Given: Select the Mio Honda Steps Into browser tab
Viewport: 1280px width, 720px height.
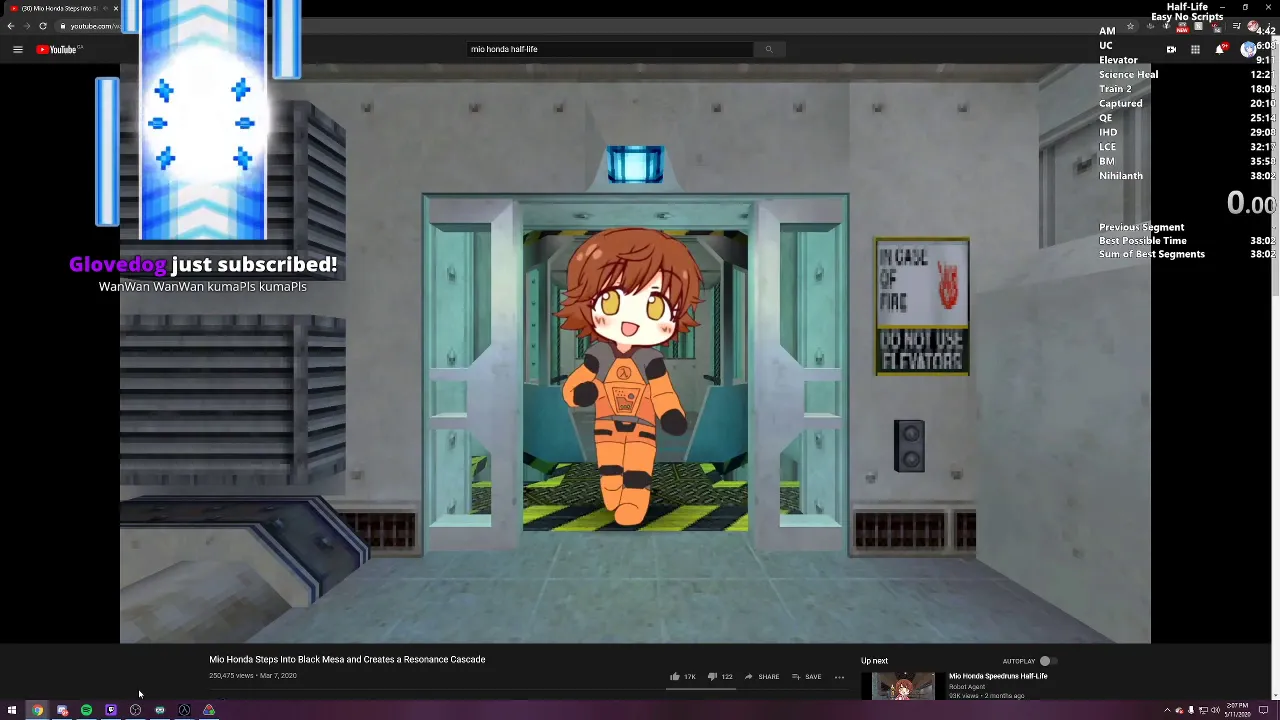Looking at the screenshot, I should point(62,8).
